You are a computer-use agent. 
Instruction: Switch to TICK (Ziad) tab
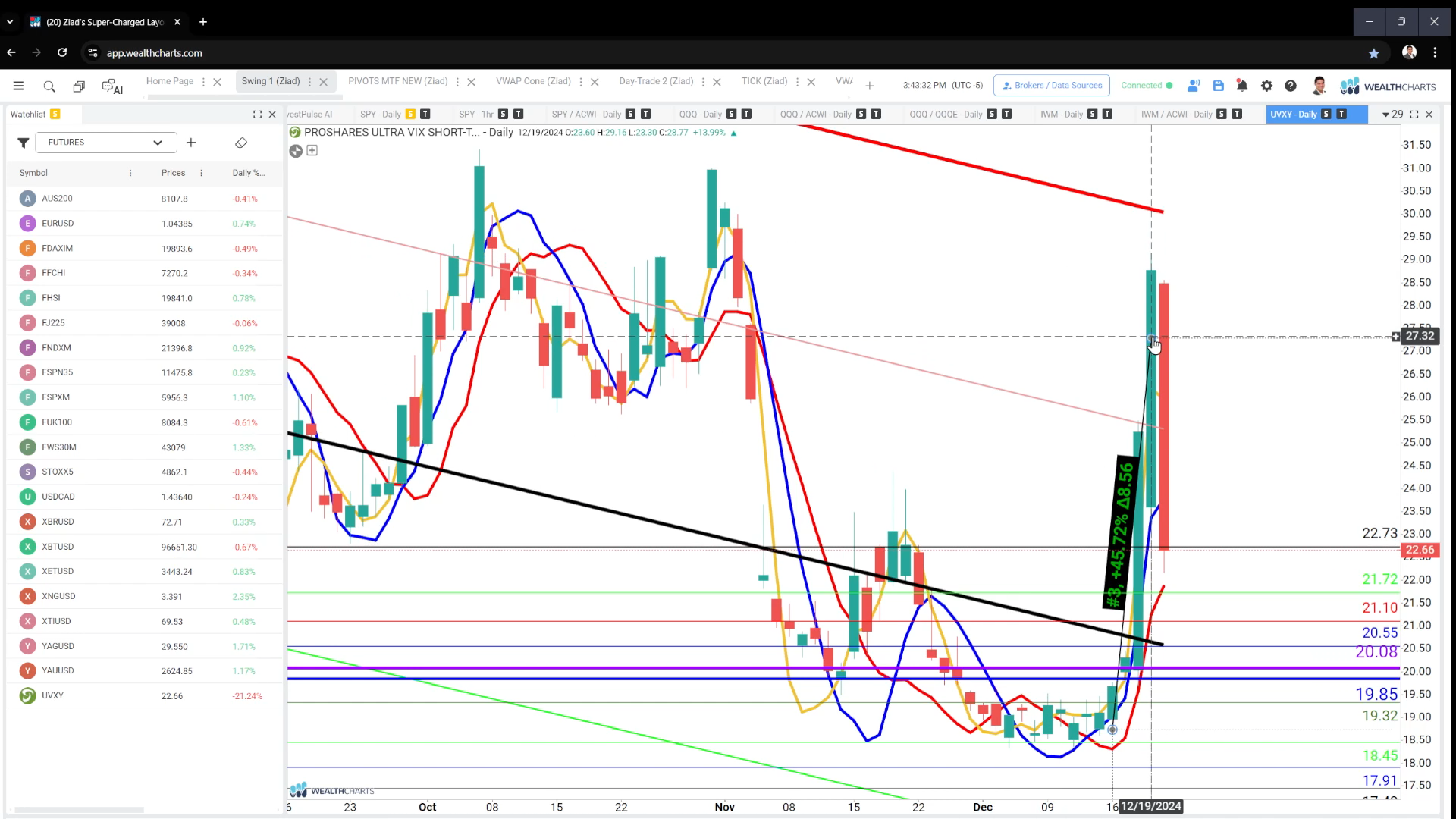coord(764,81)
